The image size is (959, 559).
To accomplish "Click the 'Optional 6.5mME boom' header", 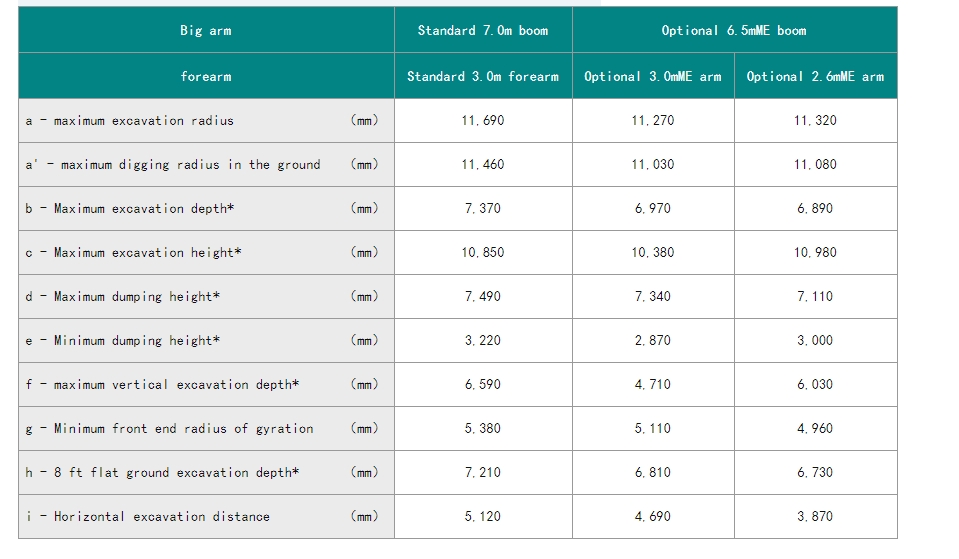I will pos(734,31).
